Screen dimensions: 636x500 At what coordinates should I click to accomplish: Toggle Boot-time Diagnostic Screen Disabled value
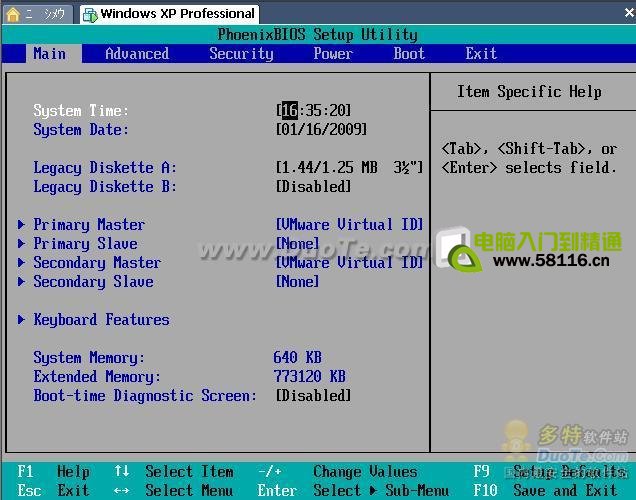(x=313, y=396)
